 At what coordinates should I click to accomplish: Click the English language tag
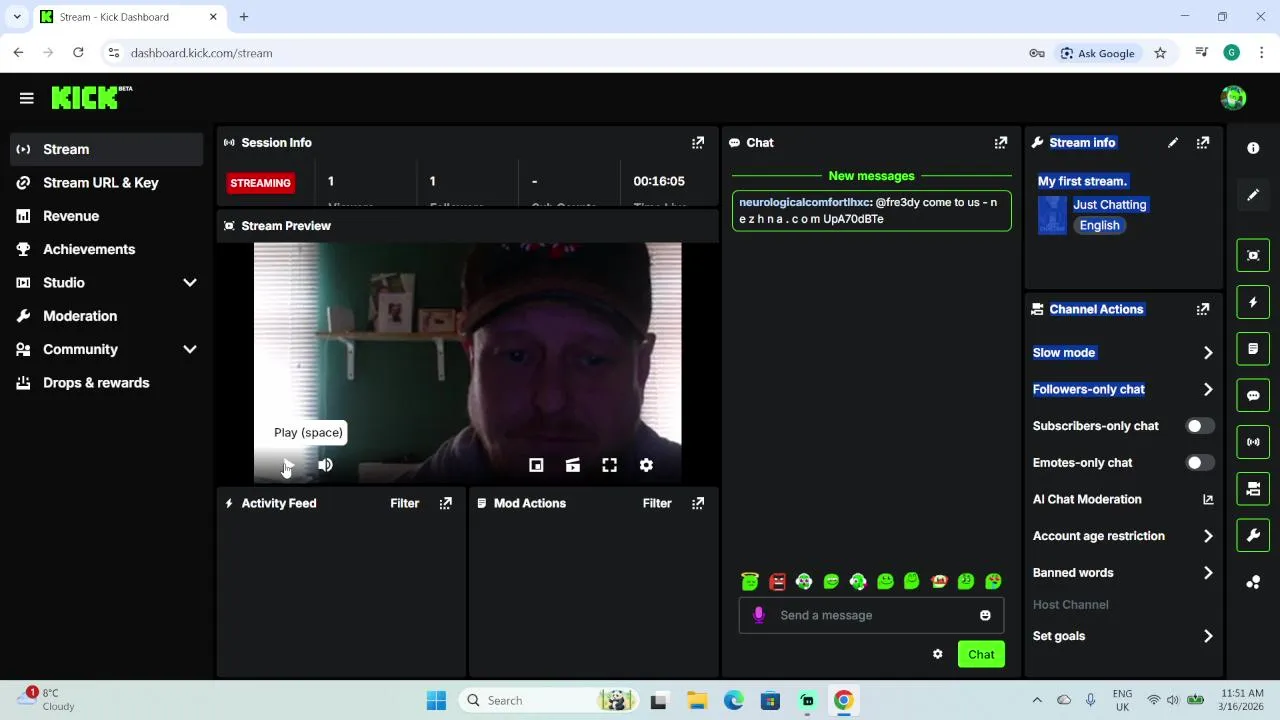1099,226
